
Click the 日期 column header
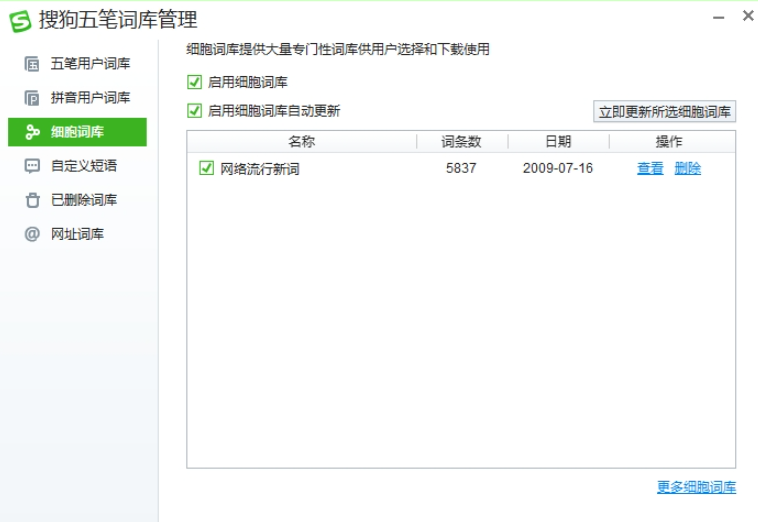point(558,142)
